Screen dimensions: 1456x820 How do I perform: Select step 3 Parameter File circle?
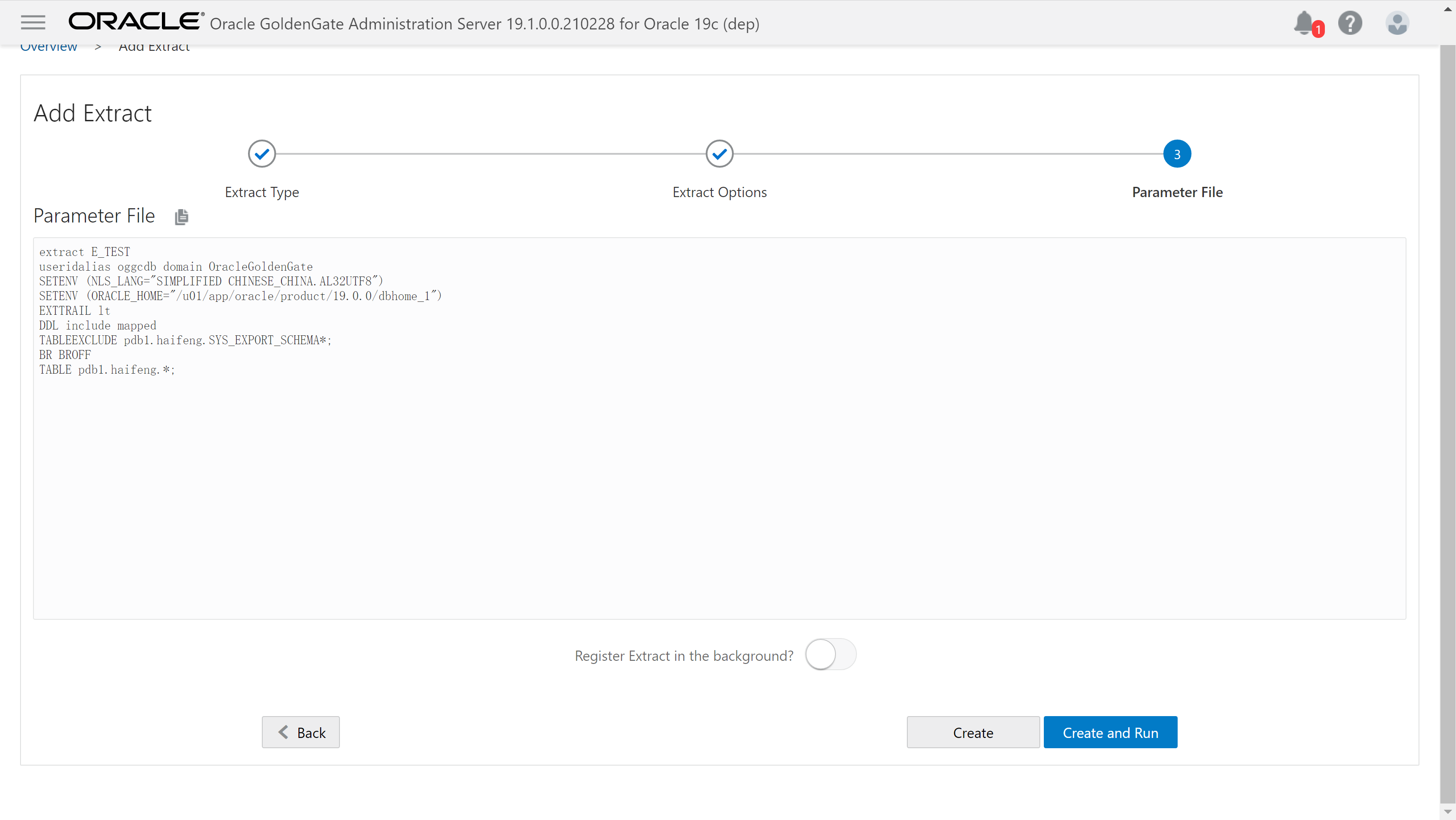(1177, 154)
